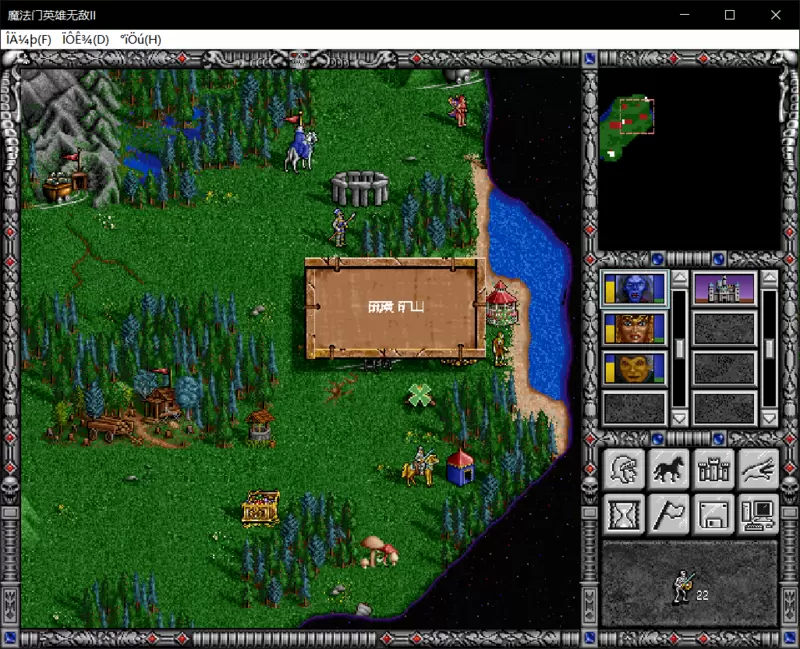Viewport: 800px width, 649px height.
Task: Click the pikeman guarding near the stonehenge
Action: pos(341,228)
